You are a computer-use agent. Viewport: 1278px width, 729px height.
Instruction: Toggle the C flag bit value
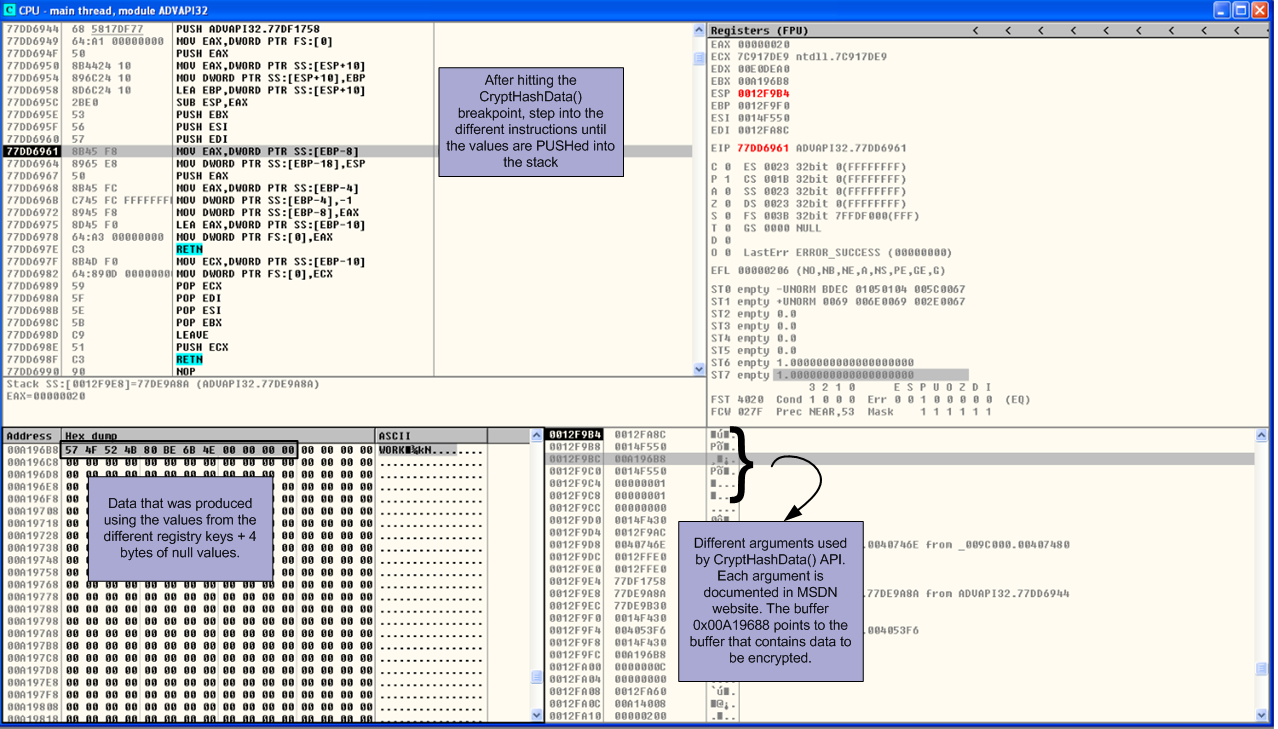(725, 167)
